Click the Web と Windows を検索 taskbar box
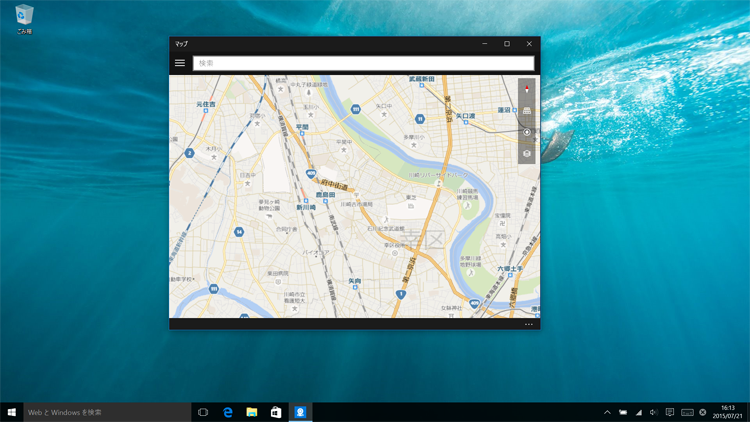 [x=107, y=412]
